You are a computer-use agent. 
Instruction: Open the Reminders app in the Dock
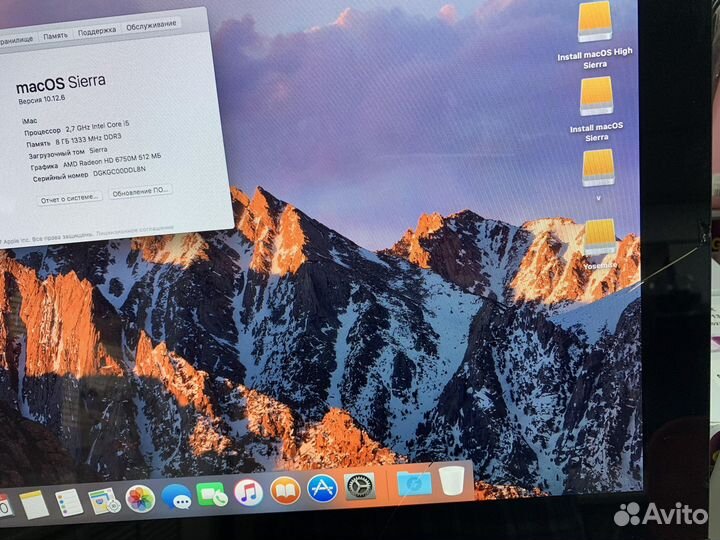[x=69, y=502]
